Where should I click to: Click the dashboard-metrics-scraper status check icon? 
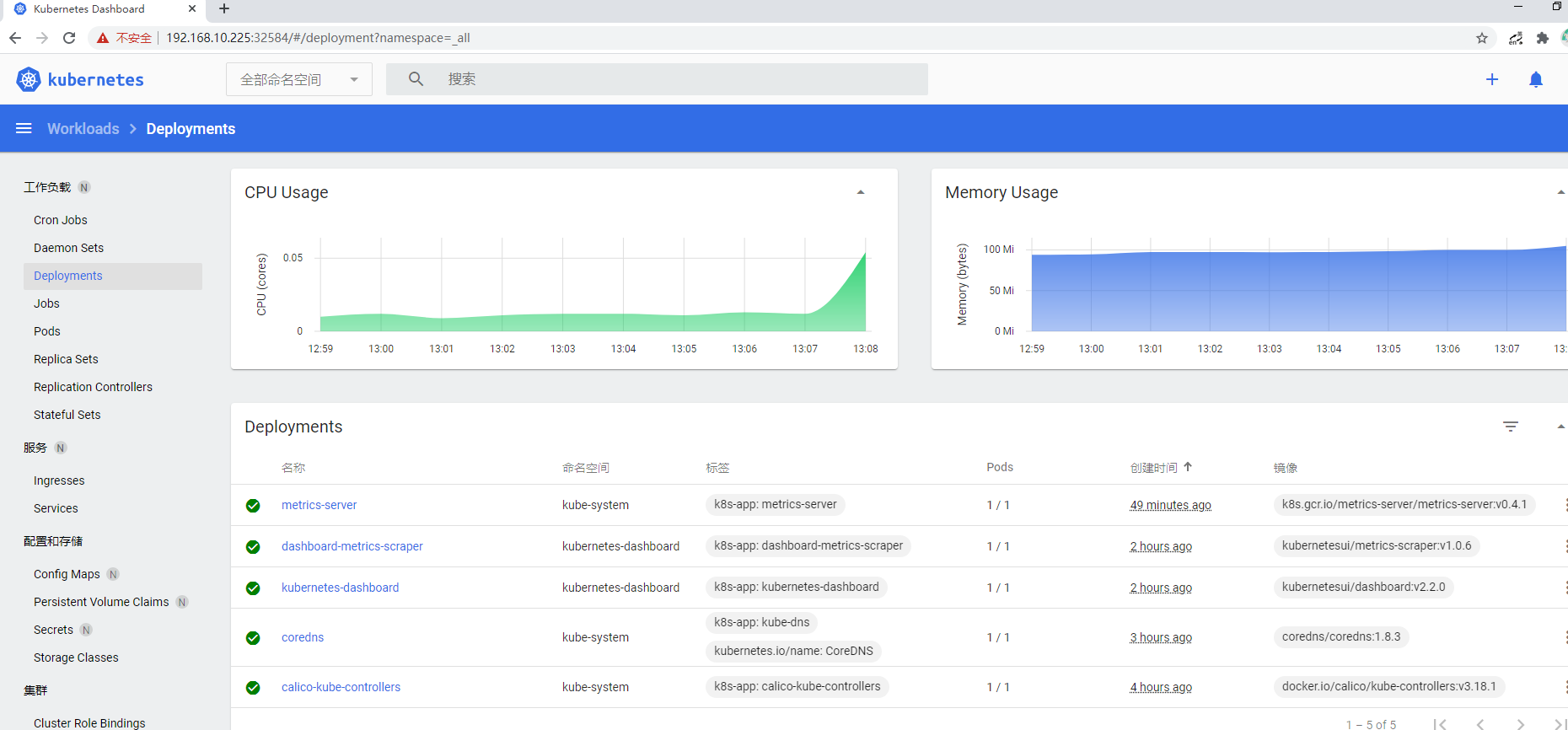tap(253, 547)
